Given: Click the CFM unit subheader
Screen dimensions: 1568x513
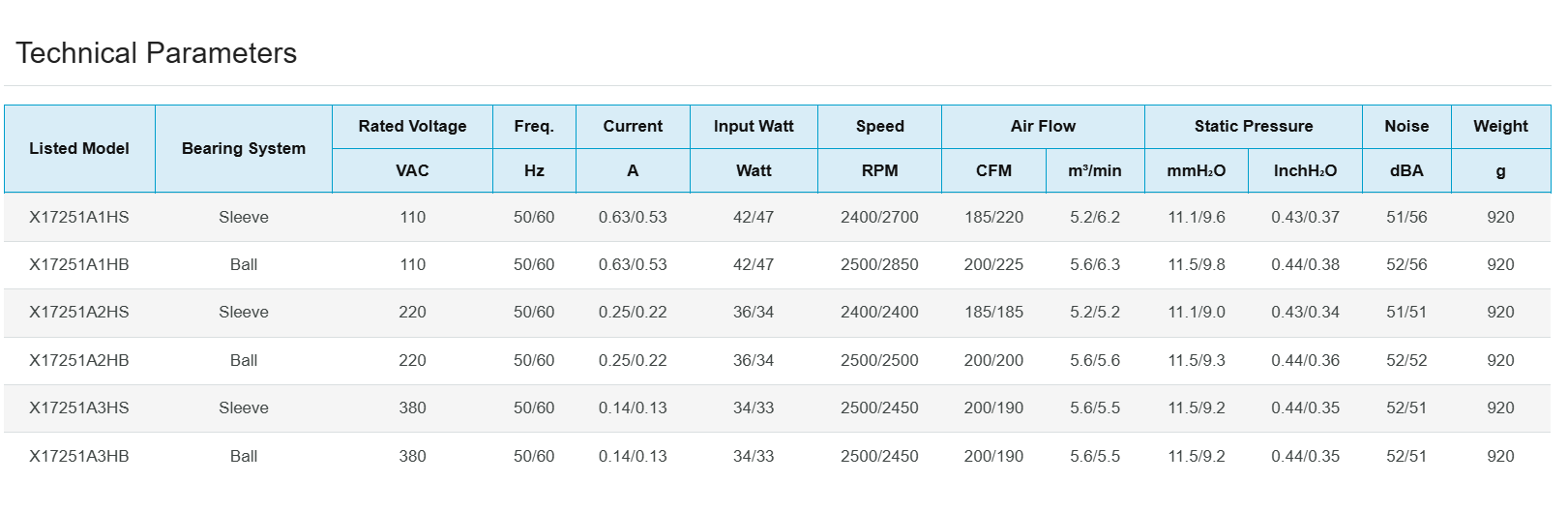Looking at the screenshot, I should [x=993, y=170].
